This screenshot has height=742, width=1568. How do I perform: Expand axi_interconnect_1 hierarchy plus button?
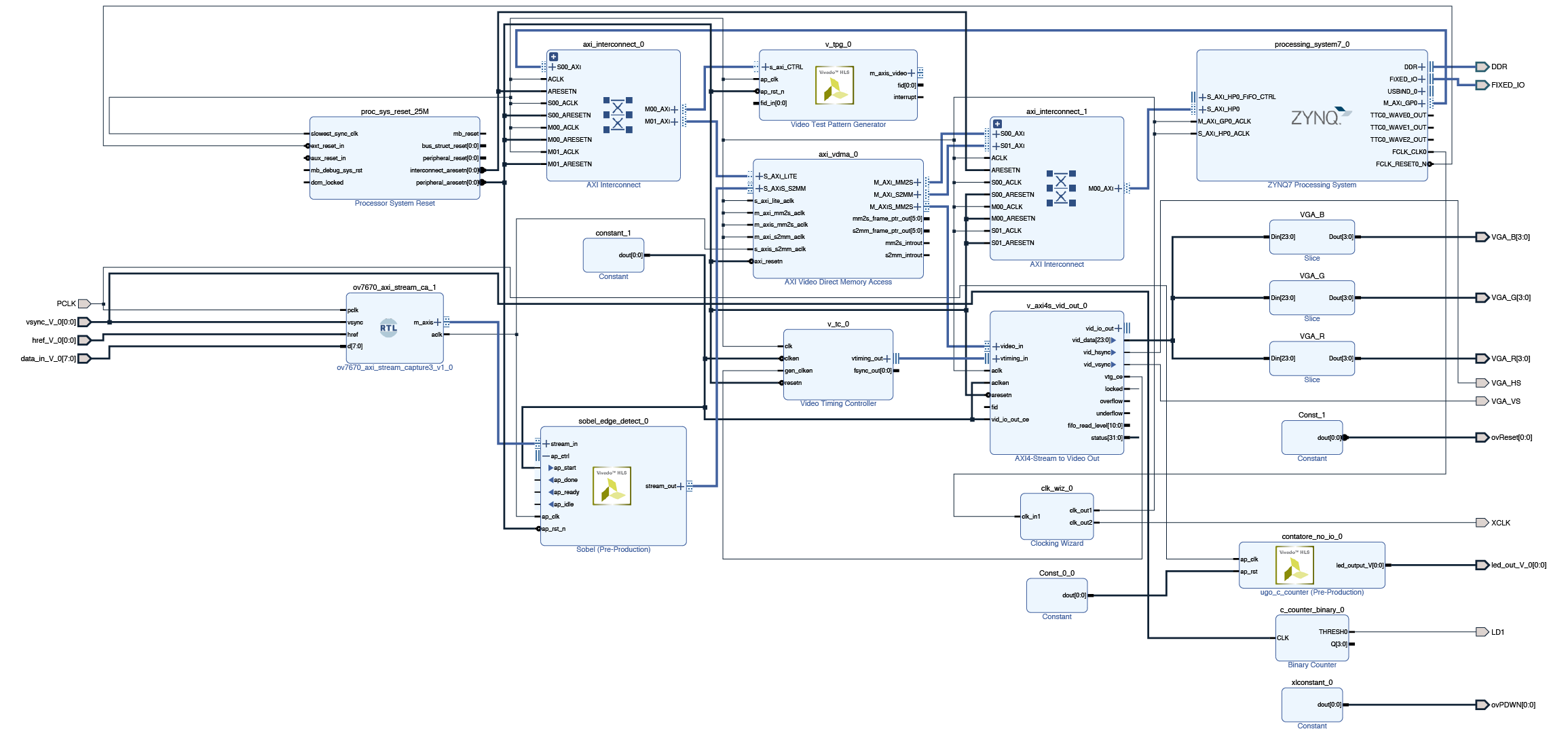pyautogui.click(x=997, y=124)
